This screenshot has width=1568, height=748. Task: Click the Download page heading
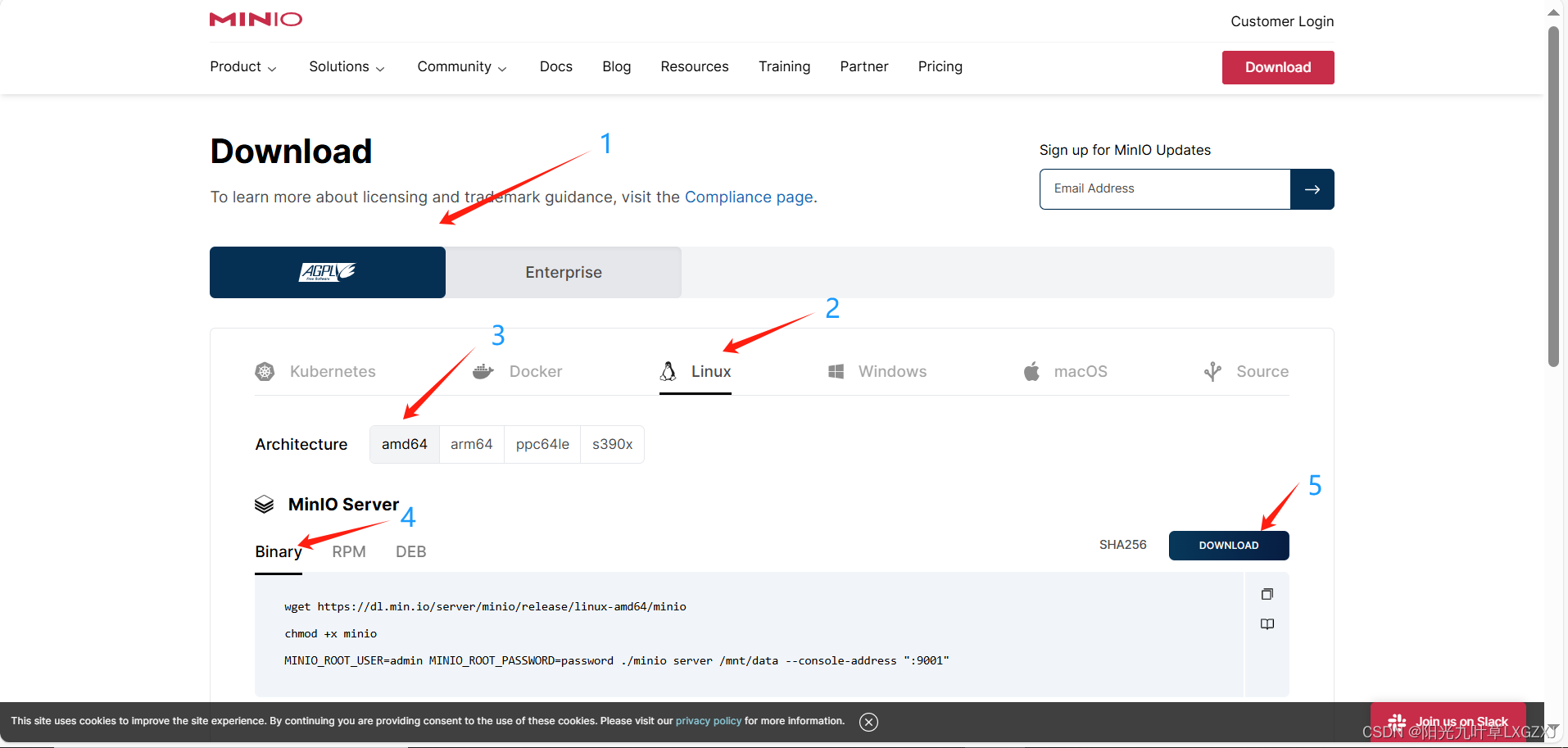tap(292, 152)
